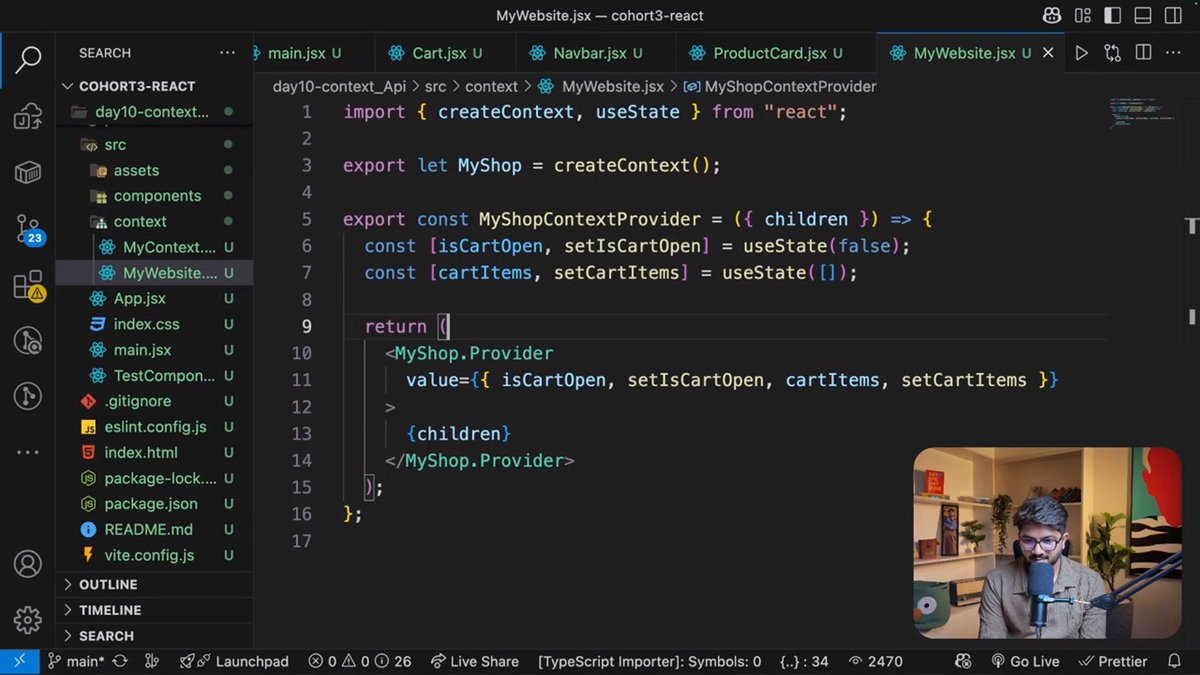Open the notifications bell
Viewport: 1200px width, 675px height.
(x=1174, y=661)
